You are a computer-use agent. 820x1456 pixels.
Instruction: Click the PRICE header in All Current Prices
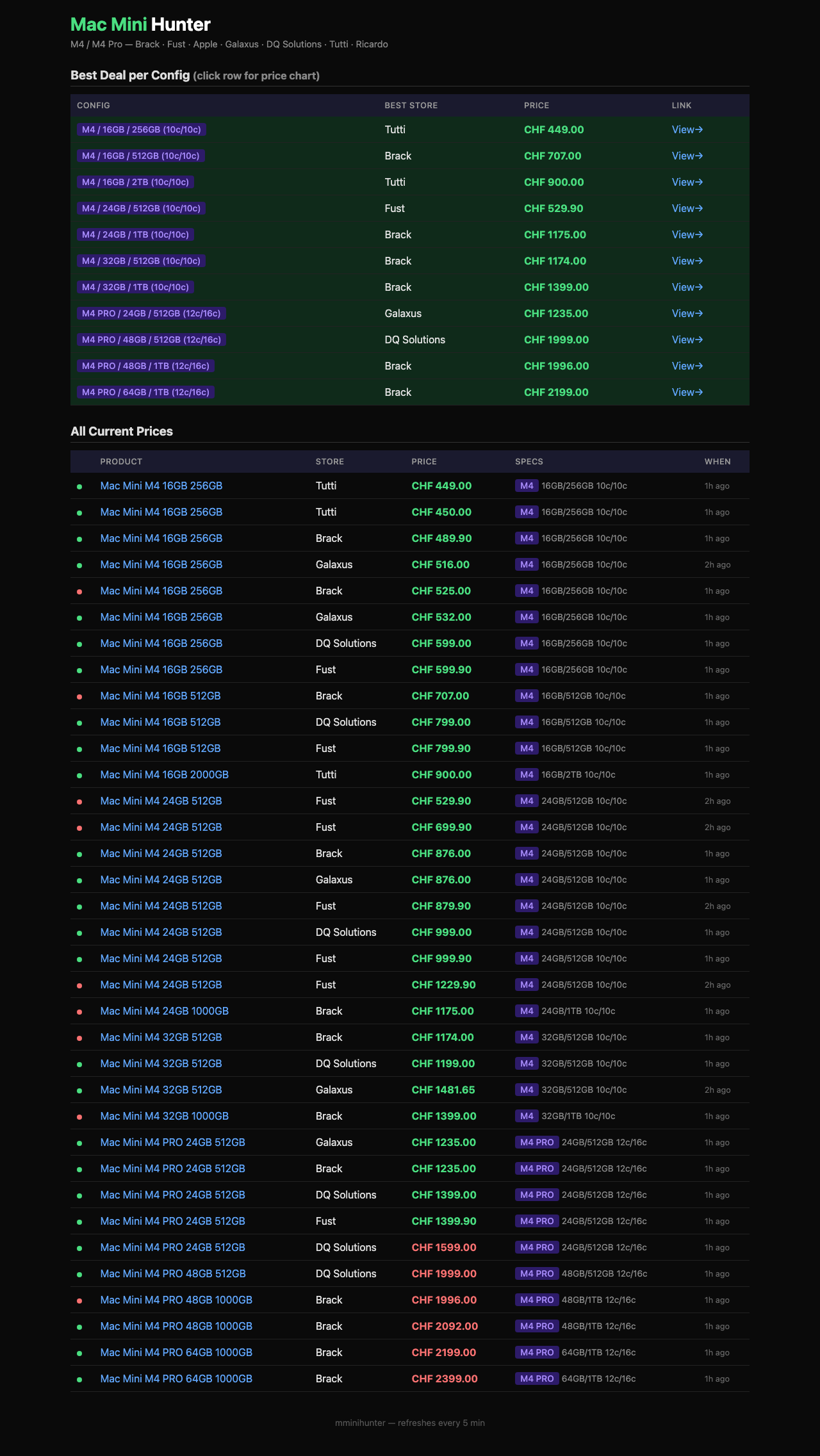pyautogui.click(x=424, y=461)
